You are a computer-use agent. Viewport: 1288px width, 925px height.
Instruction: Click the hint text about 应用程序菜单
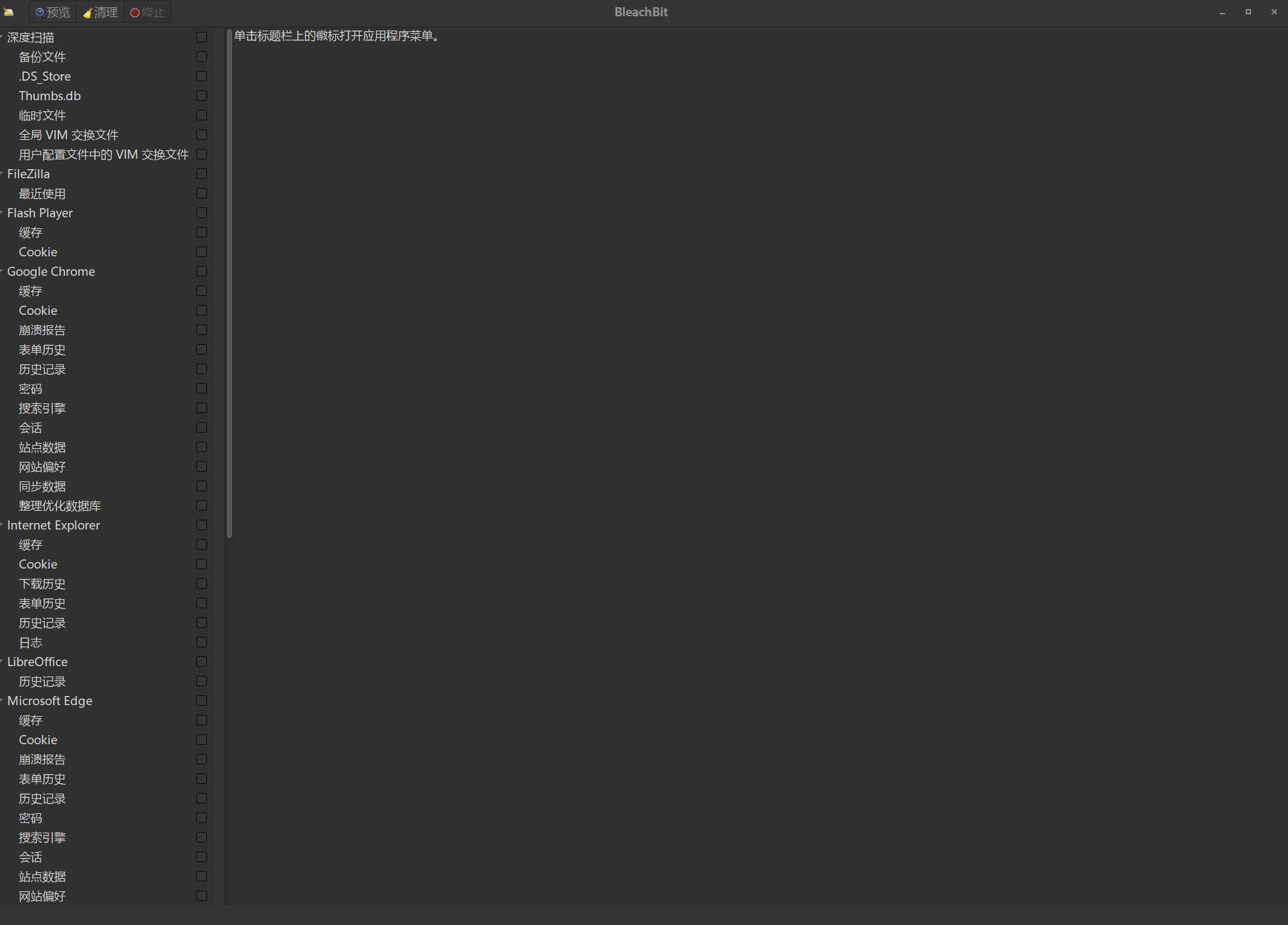click(337, 36)
